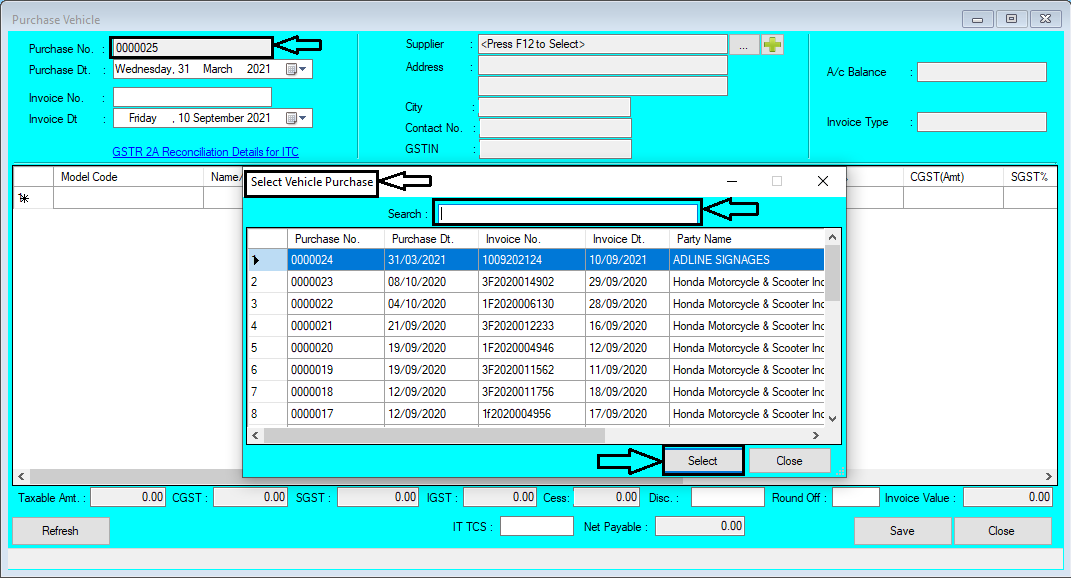Click the City field

click(x=555, y=107)
